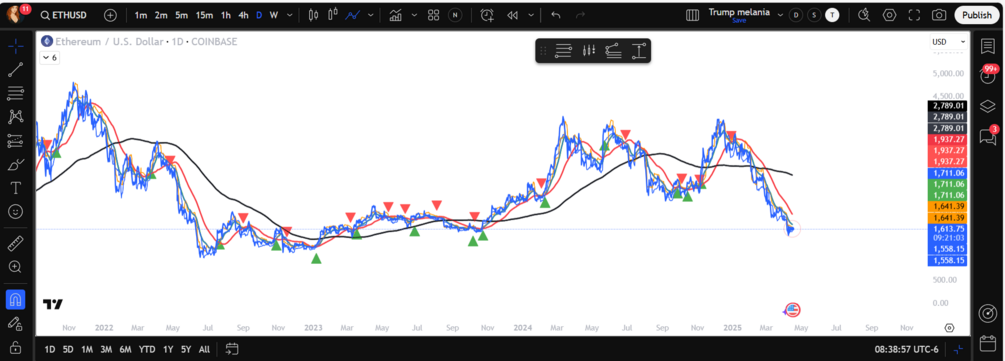The image size is (1005, 361).
Task: Switch chart style to hollow candles
Action: coord(333,15)
